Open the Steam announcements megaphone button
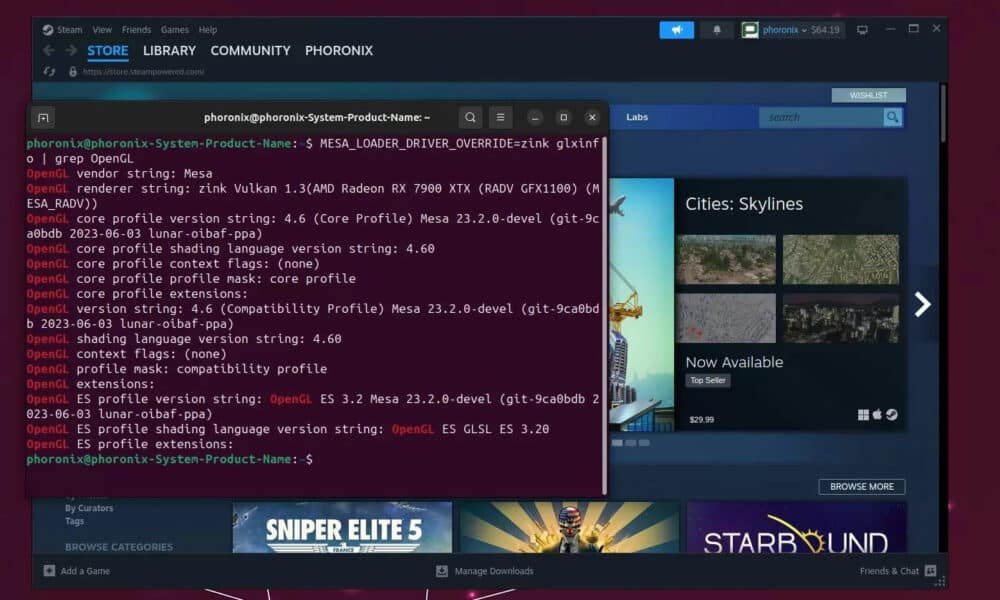The width and height of the screenshot is (1000, 600). (x=677, y=29)
